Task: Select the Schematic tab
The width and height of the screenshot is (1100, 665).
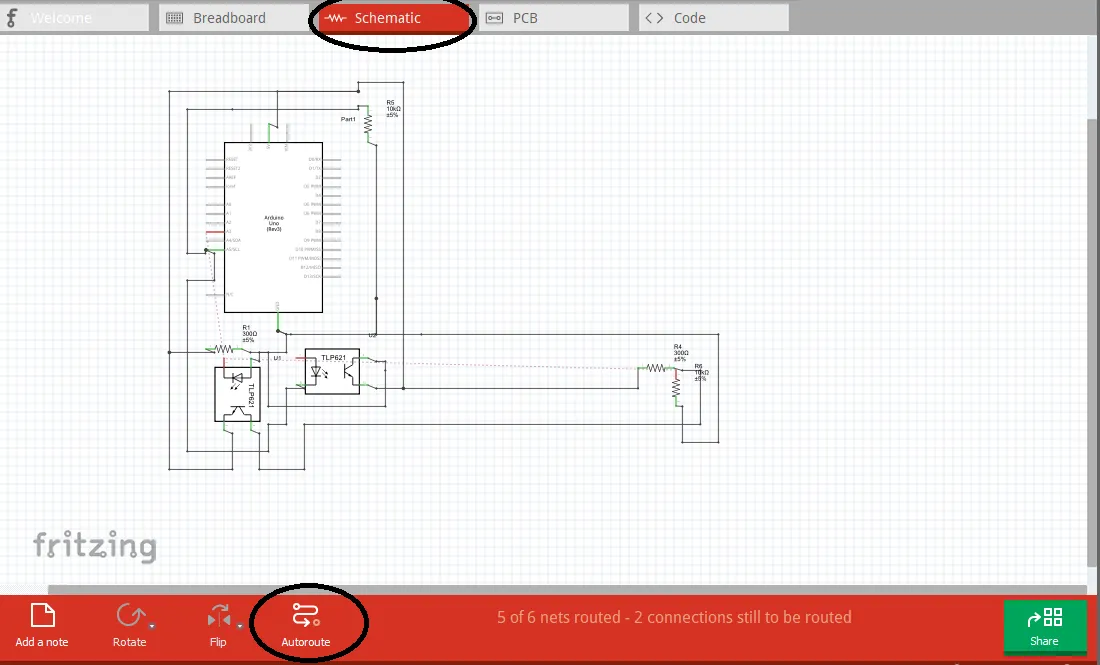Action: (394, 18)
